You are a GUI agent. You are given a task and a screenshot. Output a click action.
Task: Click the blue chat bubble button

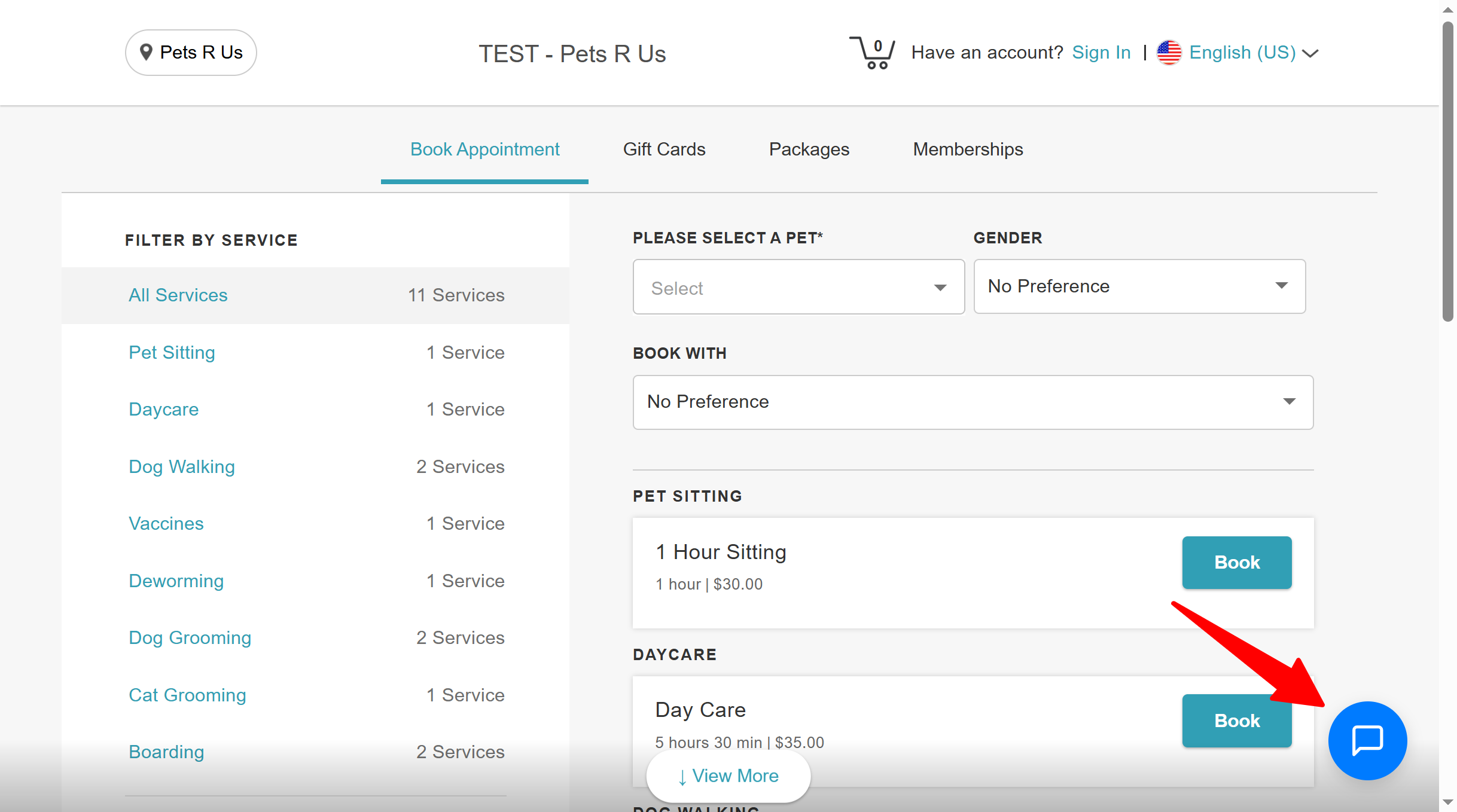click(x=1367, y=740)
